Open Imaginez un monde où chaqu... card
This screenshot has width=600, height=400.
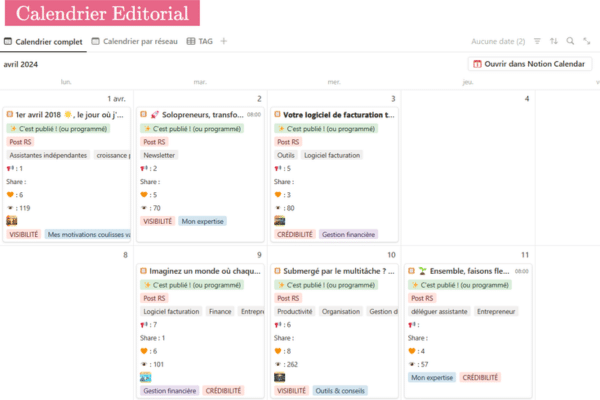click(201, 331)
